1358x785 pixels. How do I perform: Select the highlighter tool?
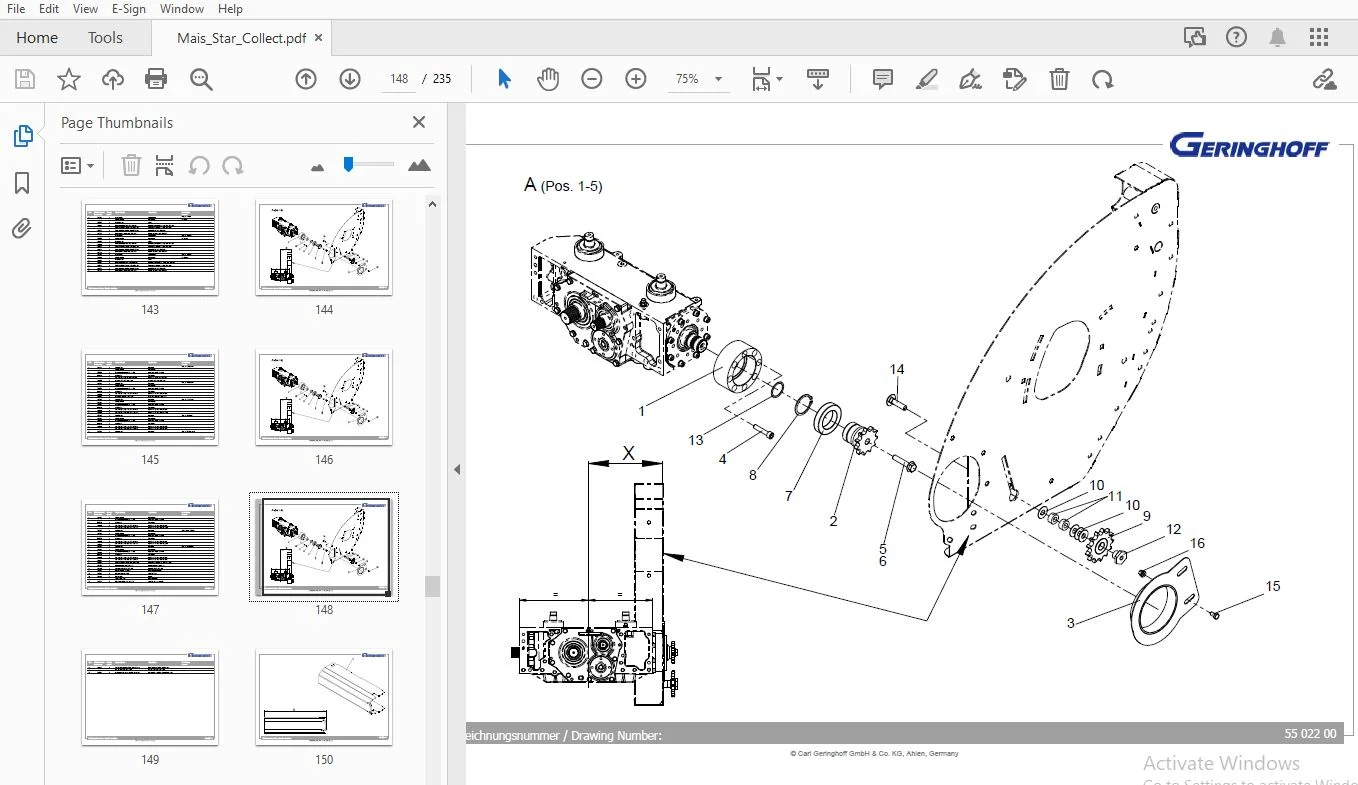927,79
